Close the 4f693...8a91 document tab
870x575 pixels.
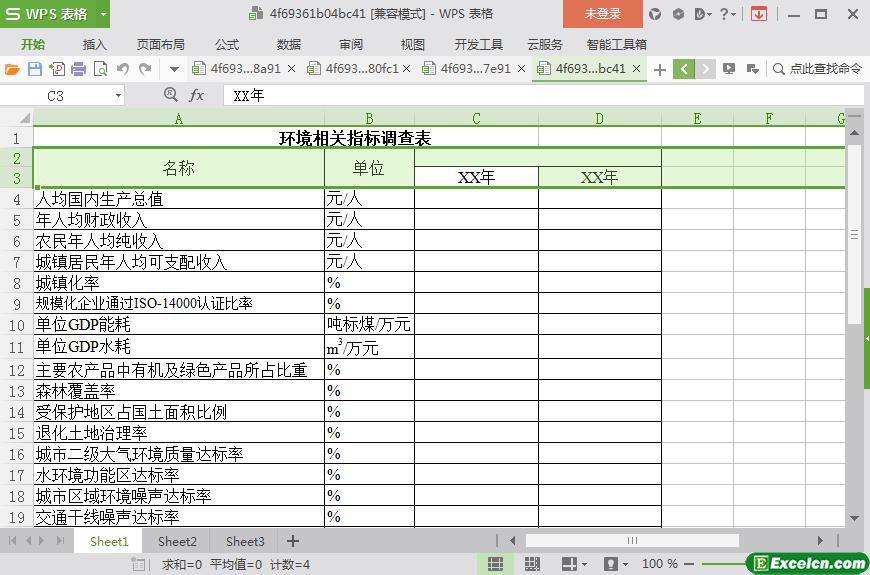click(292, 69)
